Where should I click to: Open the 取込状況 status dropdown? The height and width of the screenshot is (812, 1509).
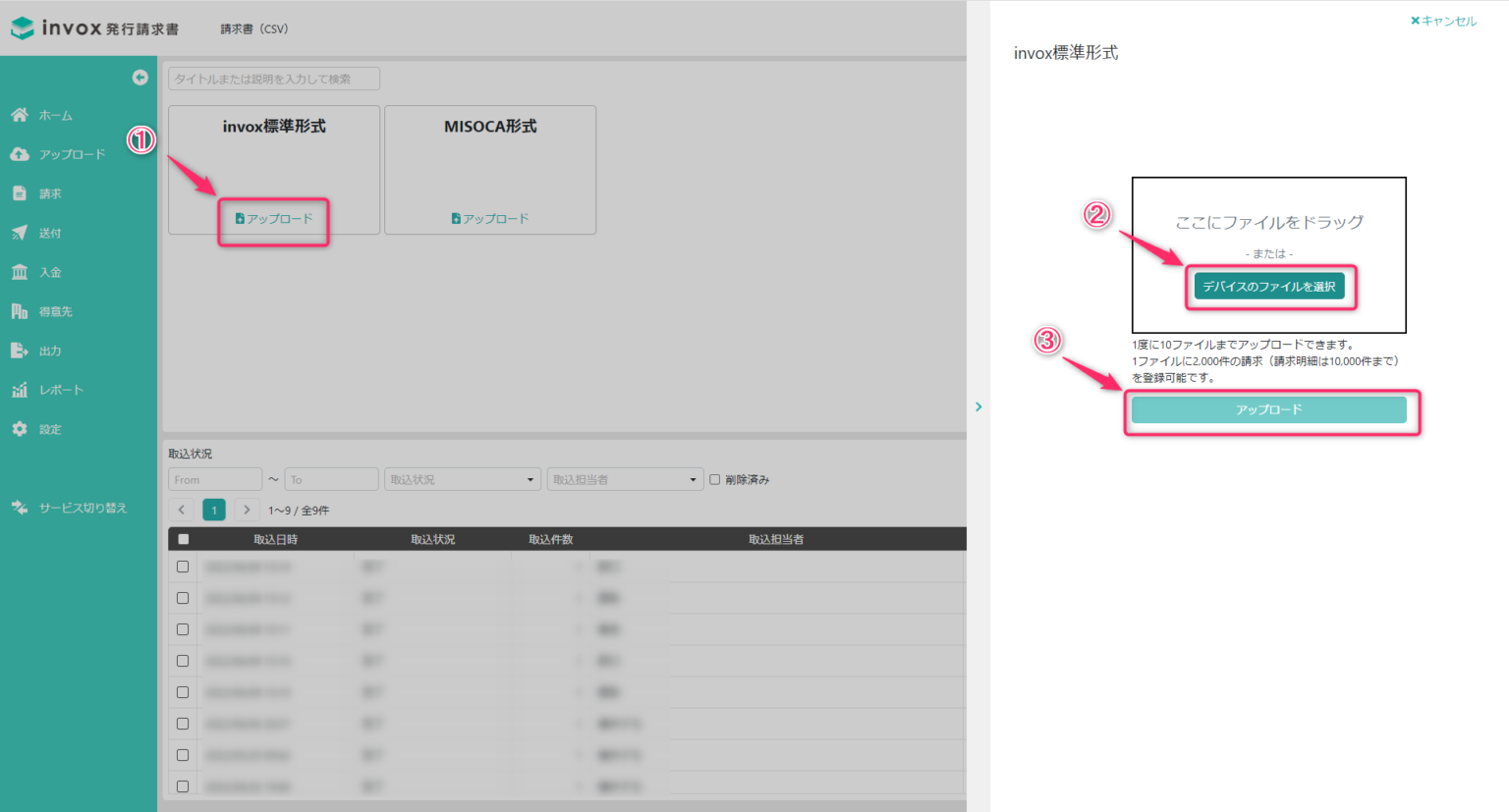[x=462, y=478]
